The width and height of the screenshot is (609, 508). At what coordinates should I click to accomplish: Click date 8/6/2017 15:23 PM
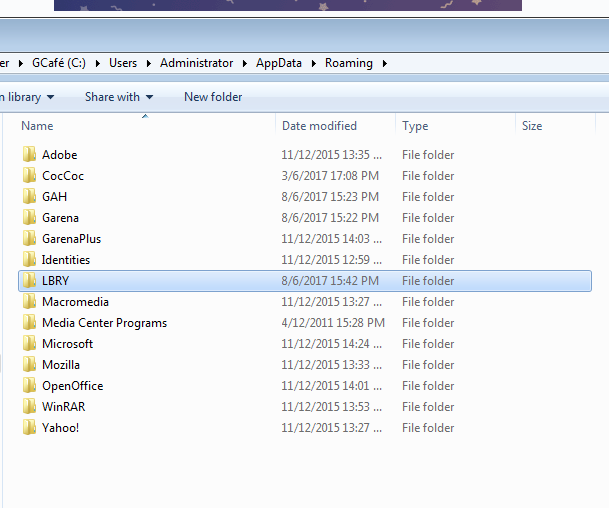coord(330,197)
